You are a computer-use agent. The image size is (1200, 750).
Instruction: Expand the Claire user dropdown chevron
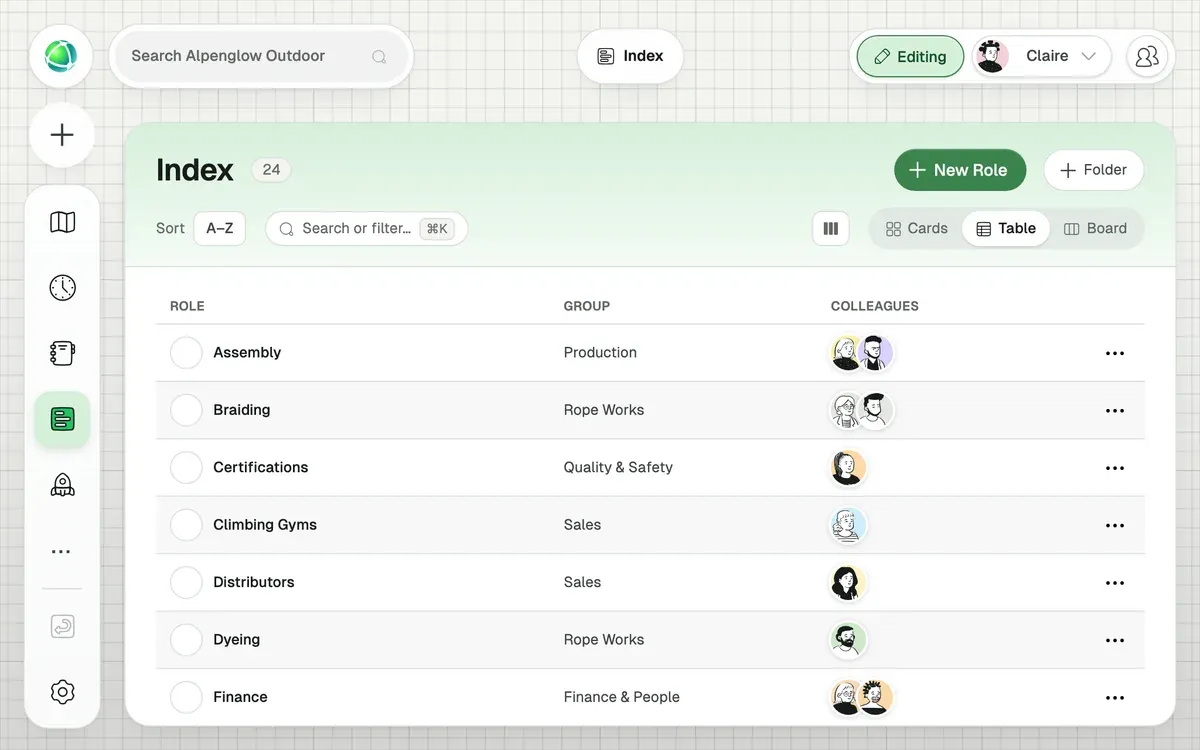coord(1089,56)
